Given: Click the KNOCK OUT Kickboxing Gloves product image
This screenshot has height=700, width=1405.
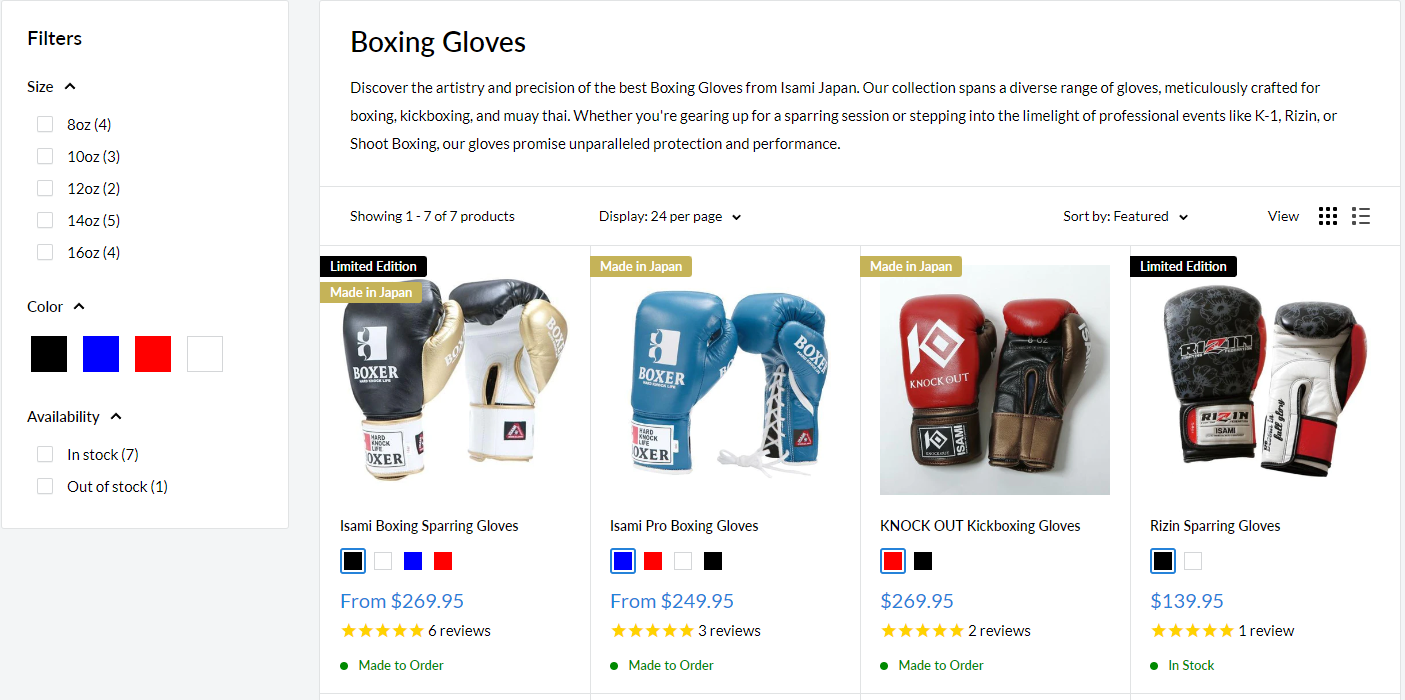Looking at the screenshot, I should click(995, 380).
